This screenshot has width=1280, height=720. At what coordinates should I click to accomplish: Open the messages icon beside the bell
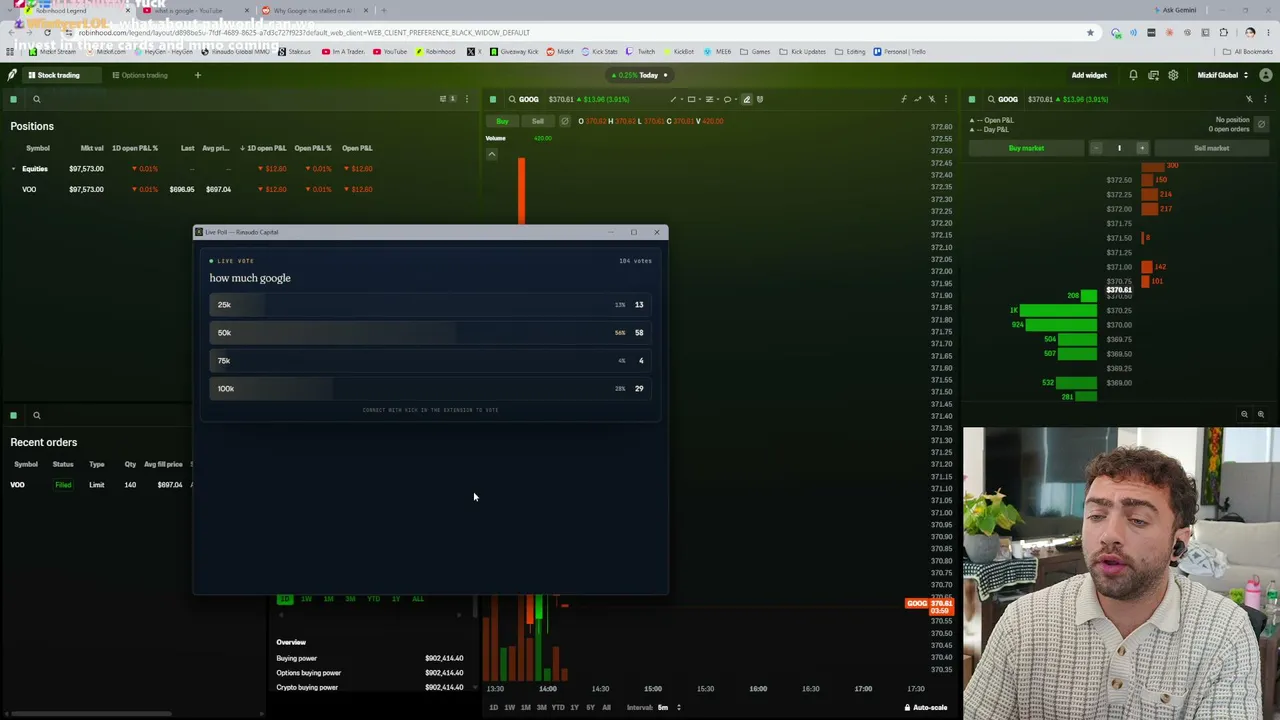coord(1153,75)
